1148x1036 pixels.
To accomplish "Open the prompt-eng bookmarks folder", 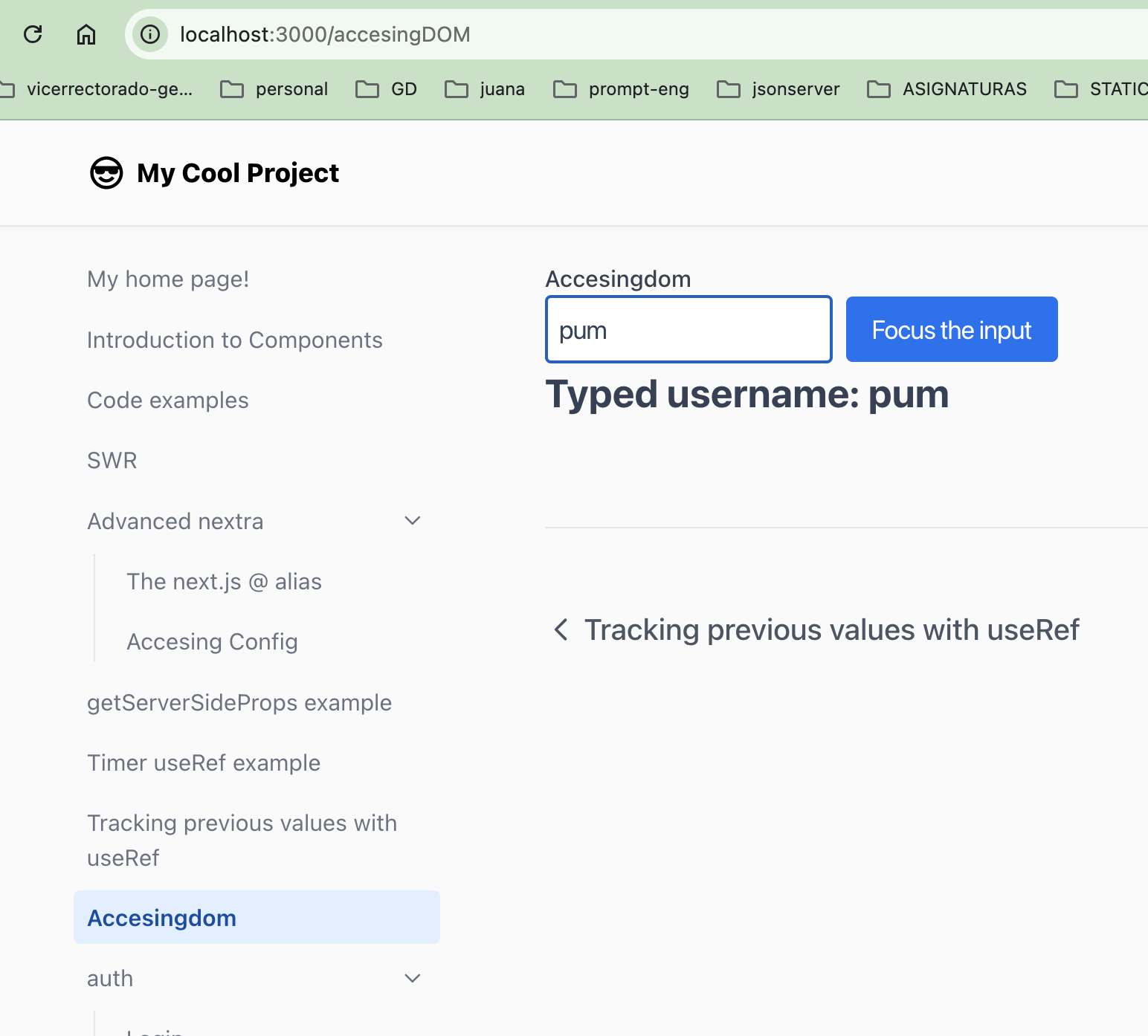I will click(x=622, y=89).
